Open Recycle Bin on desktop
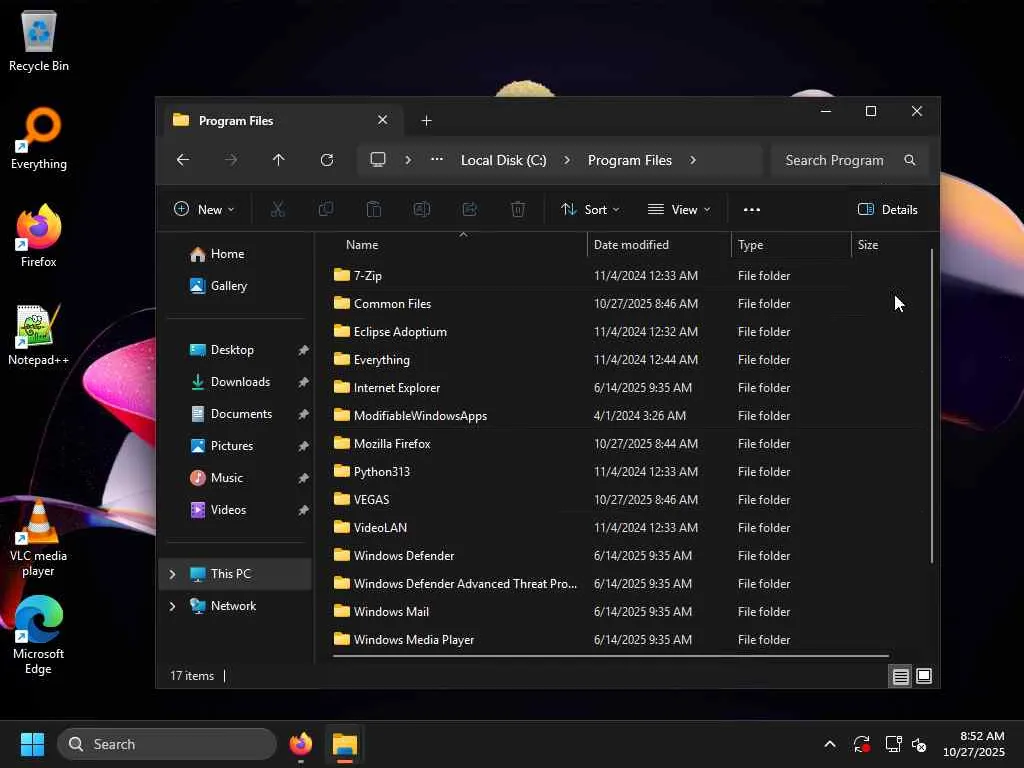Viewport: 1024px width, 768px height. 39,41
